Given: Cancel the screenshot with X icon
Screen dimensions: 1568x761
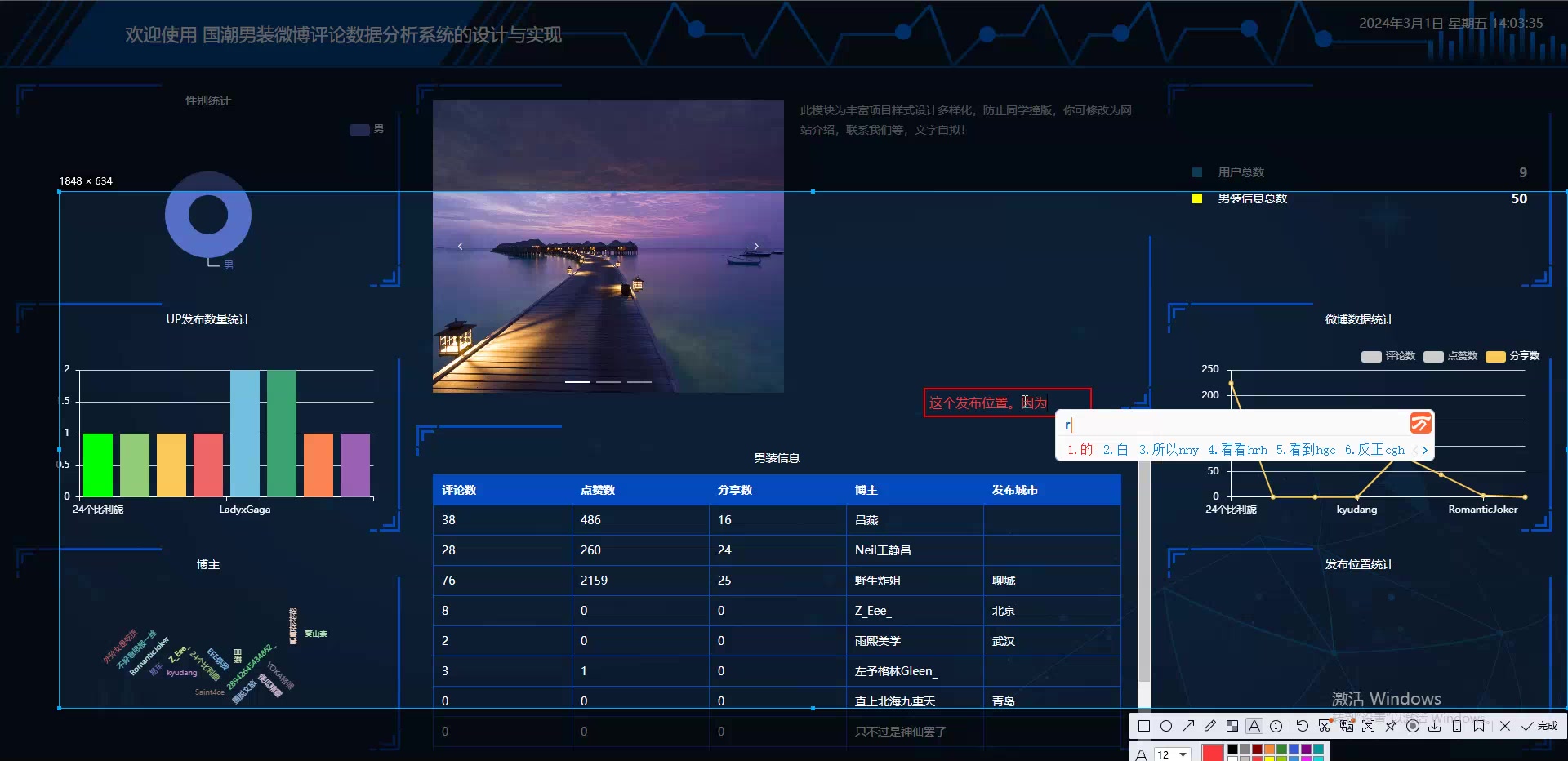Looking at the screenshot, I should [1505, 726].
